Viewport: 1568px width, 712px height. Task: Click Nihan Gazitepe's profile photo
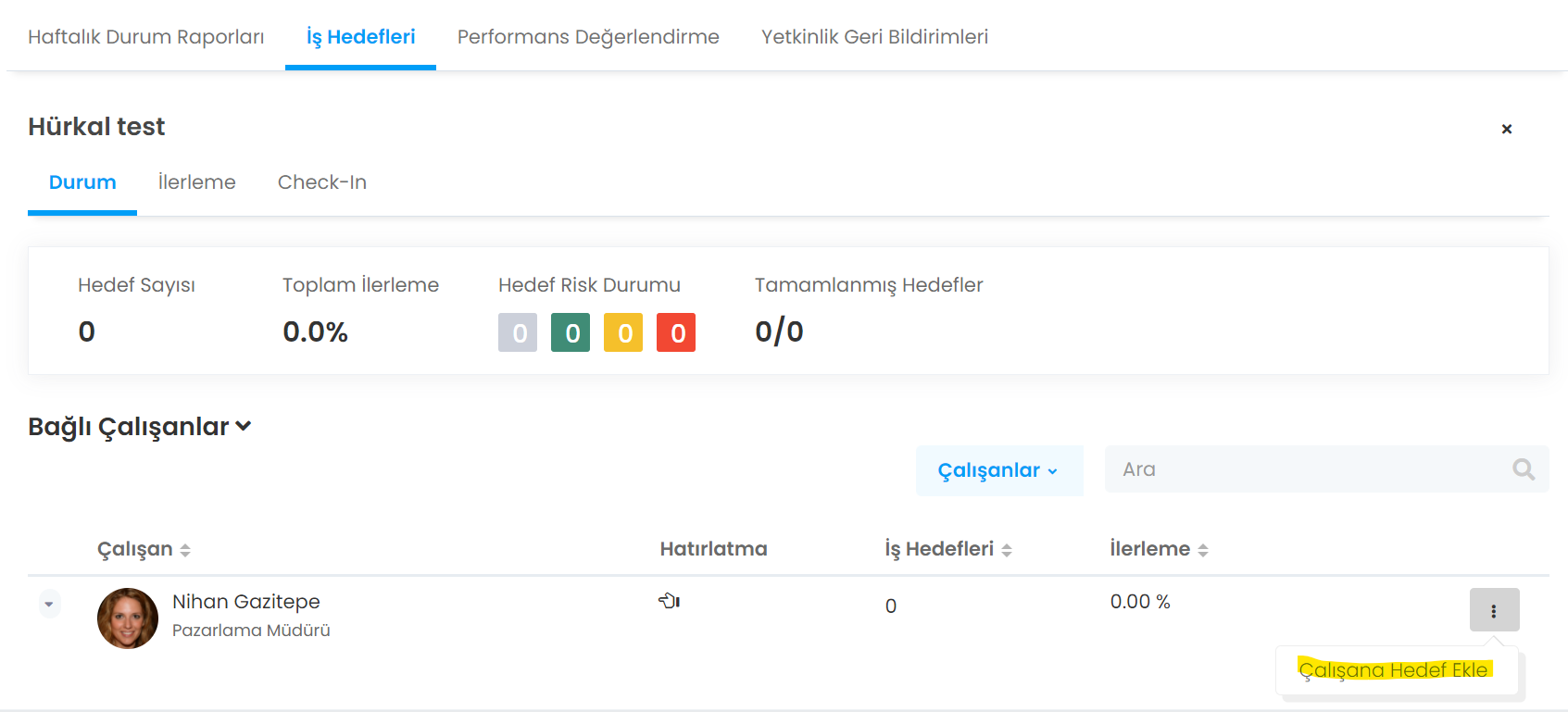tap(128, 618)
